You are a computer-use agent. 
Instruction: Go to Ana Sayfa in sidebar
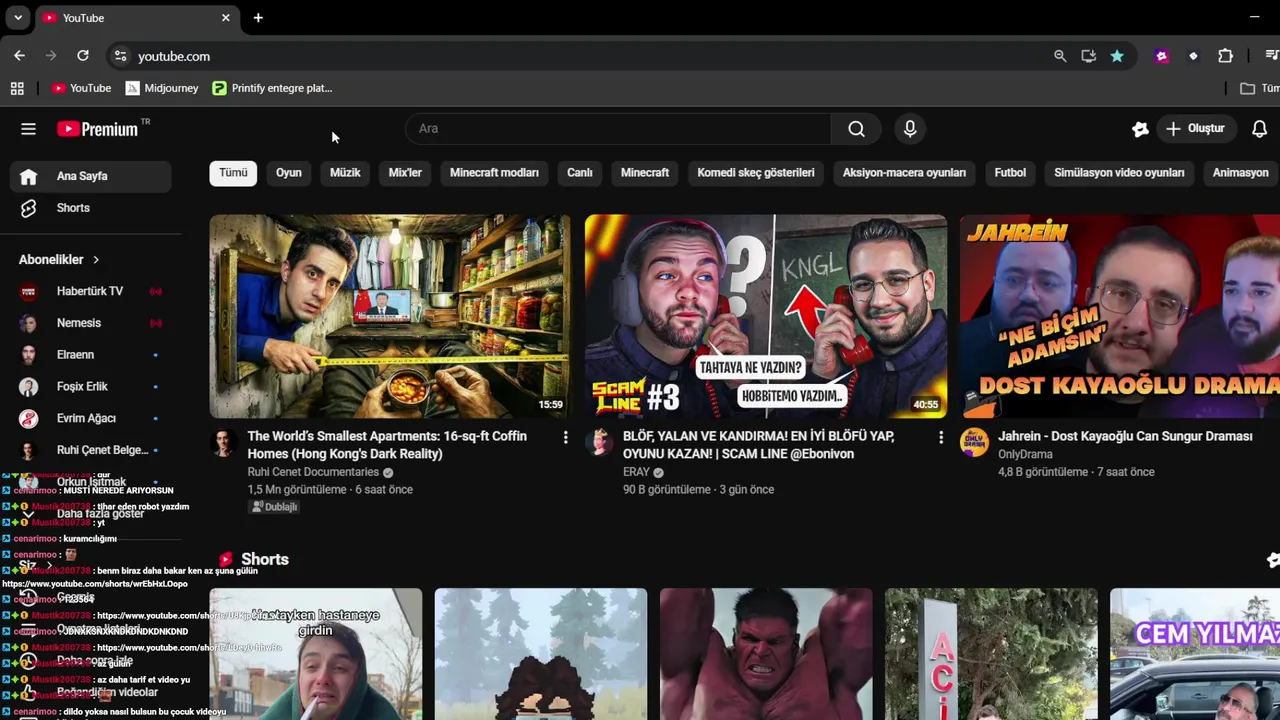91,176
